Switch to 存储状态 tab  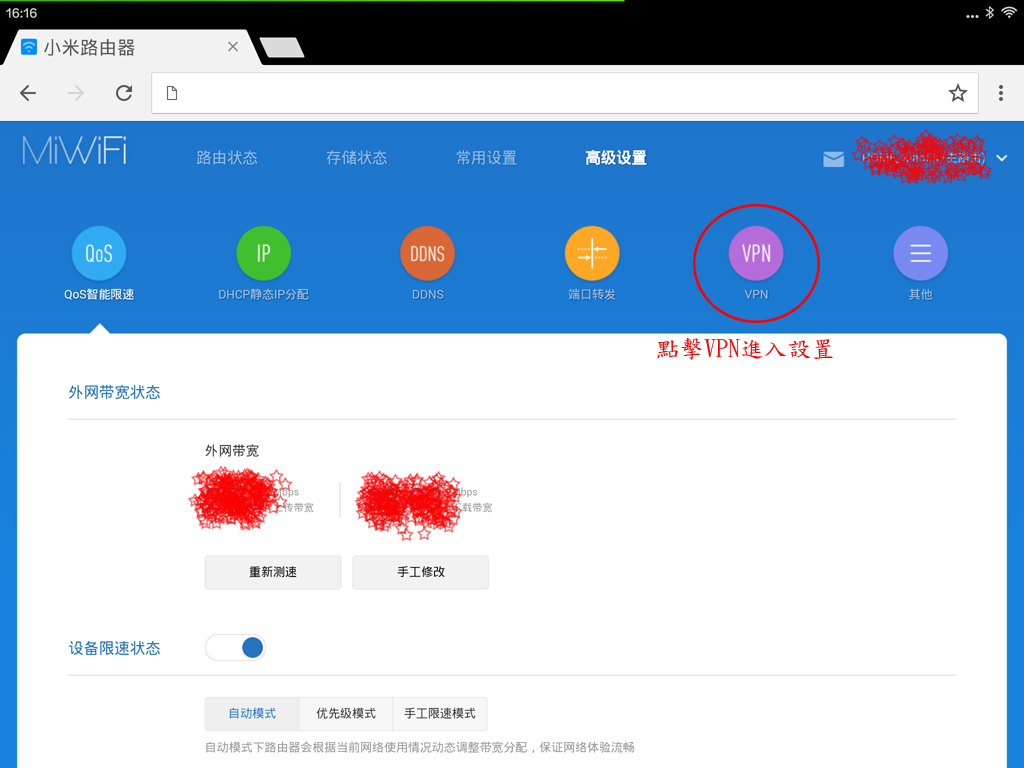[x=357, y=158]
